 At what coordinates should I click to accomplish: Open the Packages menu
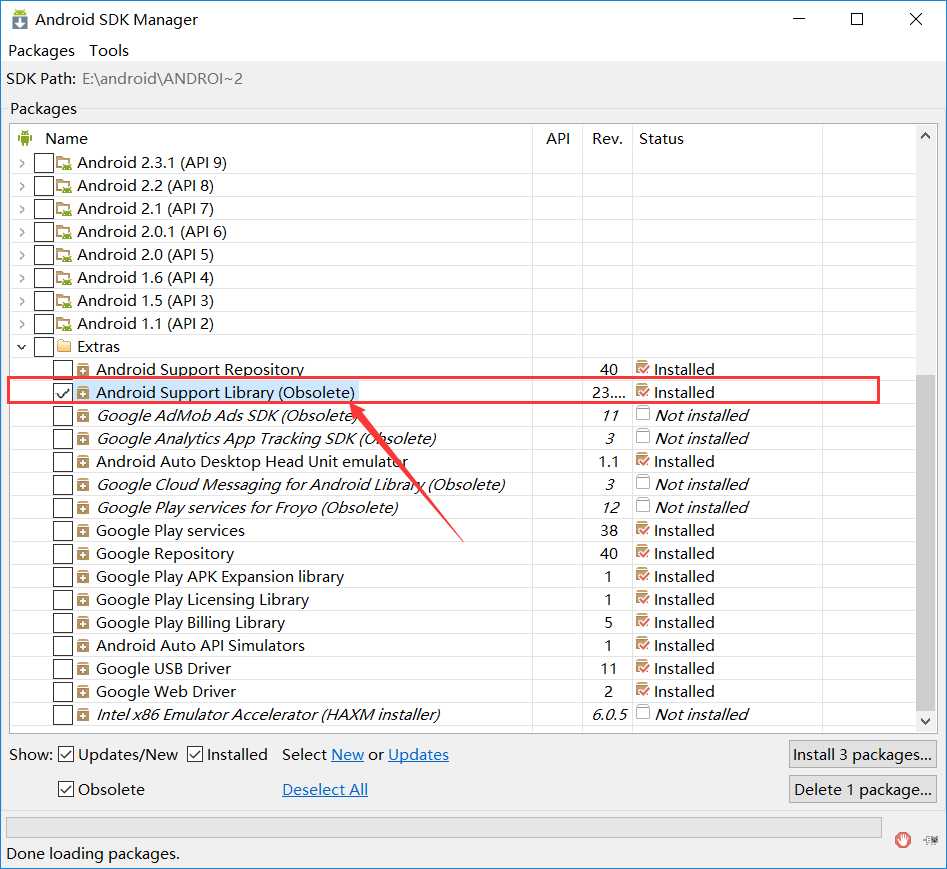[x=41, y=51]
